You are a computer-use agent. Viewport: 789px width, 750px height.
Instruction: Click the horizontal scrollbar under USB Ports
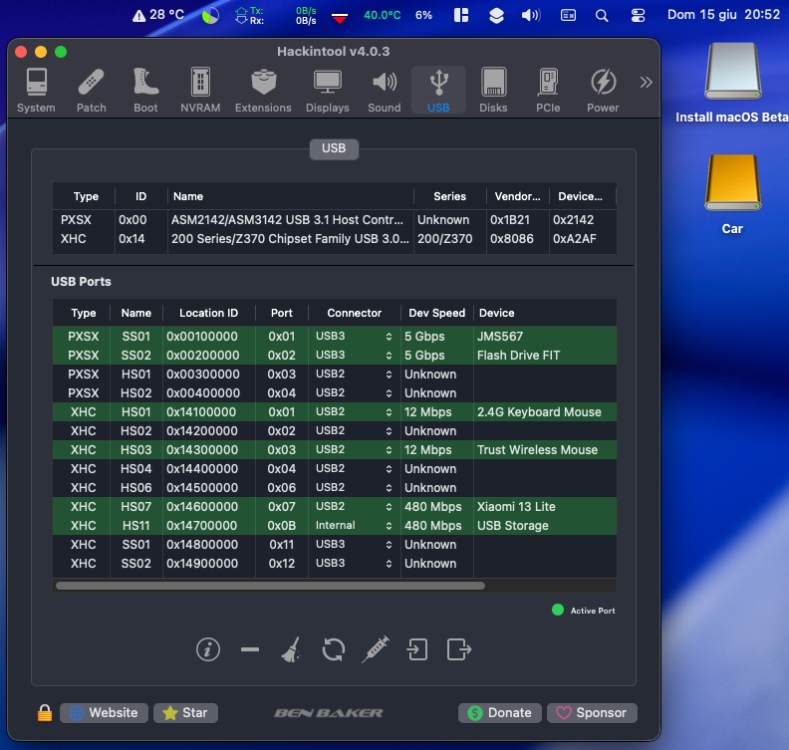271,586
